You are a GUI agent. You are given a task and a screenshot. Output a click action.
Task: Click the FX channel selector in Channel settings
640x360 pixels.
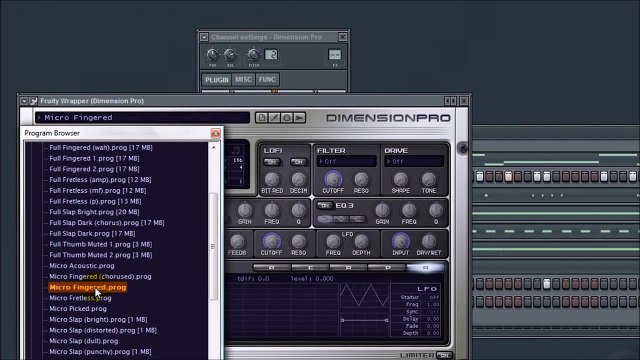pyautogui.click(x=335, y=54)
